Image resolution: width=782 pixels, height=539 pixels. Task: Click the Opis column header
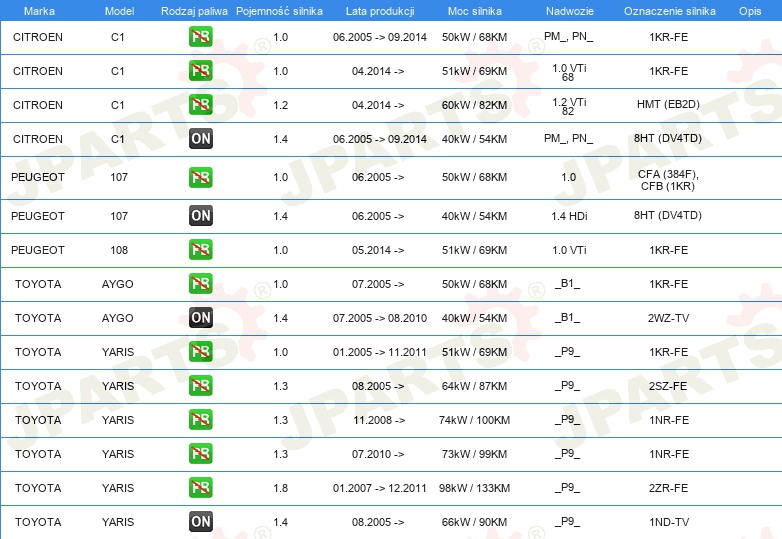(750, 11)
